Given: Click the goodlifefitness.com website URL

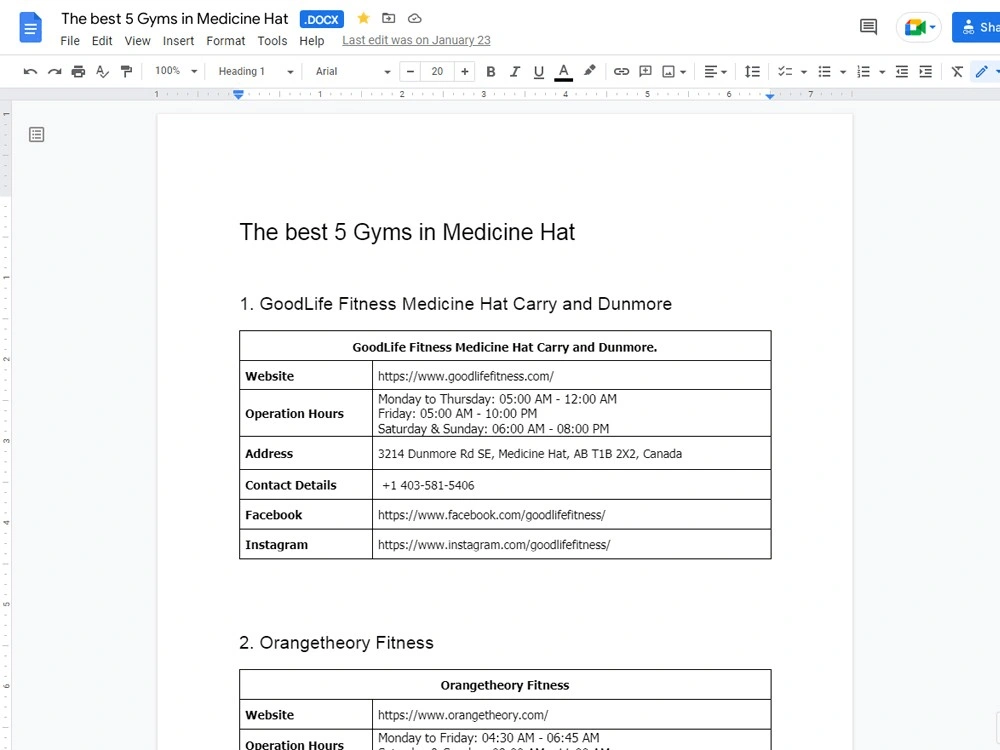Looking at the screenshot, I should pos(466,376).
